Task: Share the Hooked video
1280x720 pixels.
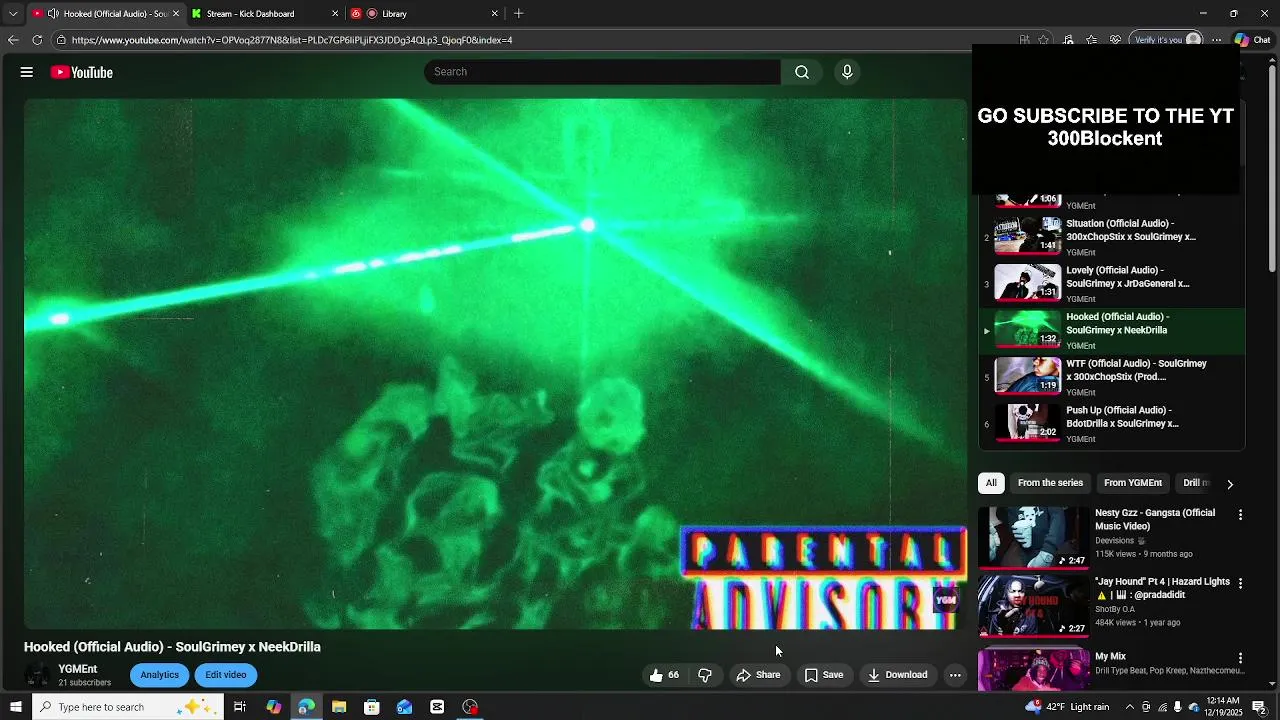Action: (758, 675)
